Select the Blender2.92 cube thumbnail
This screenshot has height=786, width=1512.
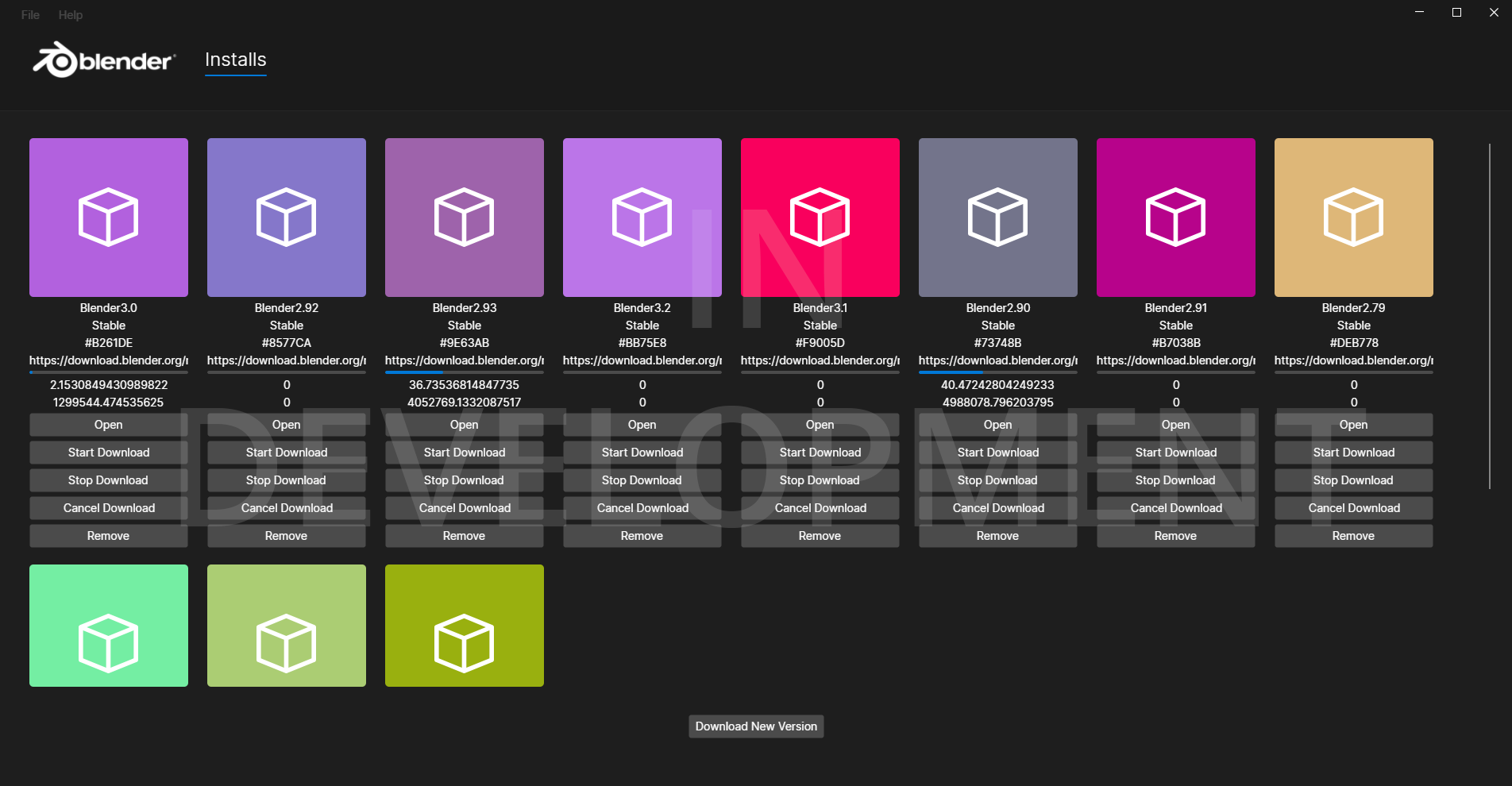point(287,218)
